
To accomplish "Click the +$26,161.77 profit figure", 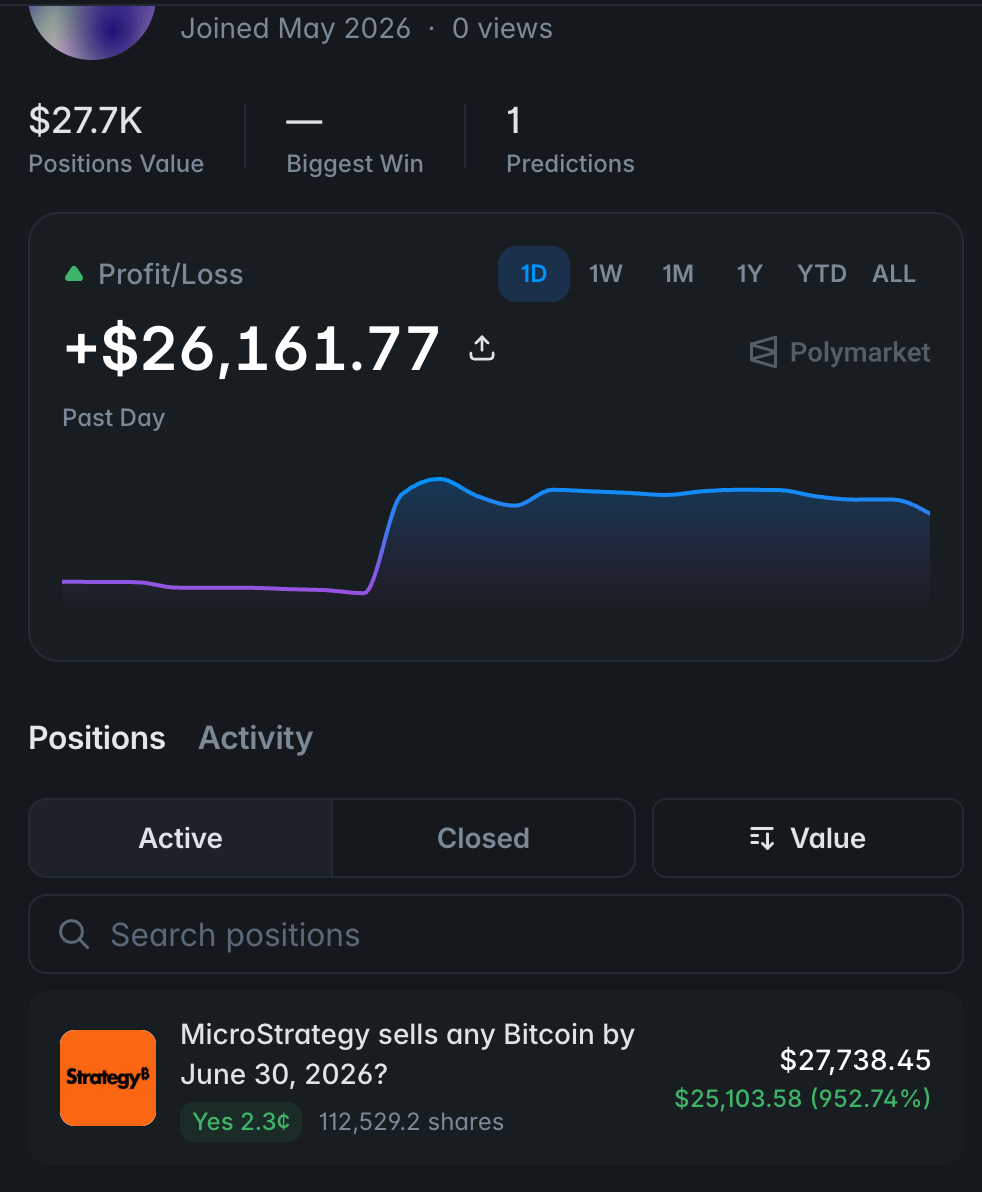I will tap(252, 349).
